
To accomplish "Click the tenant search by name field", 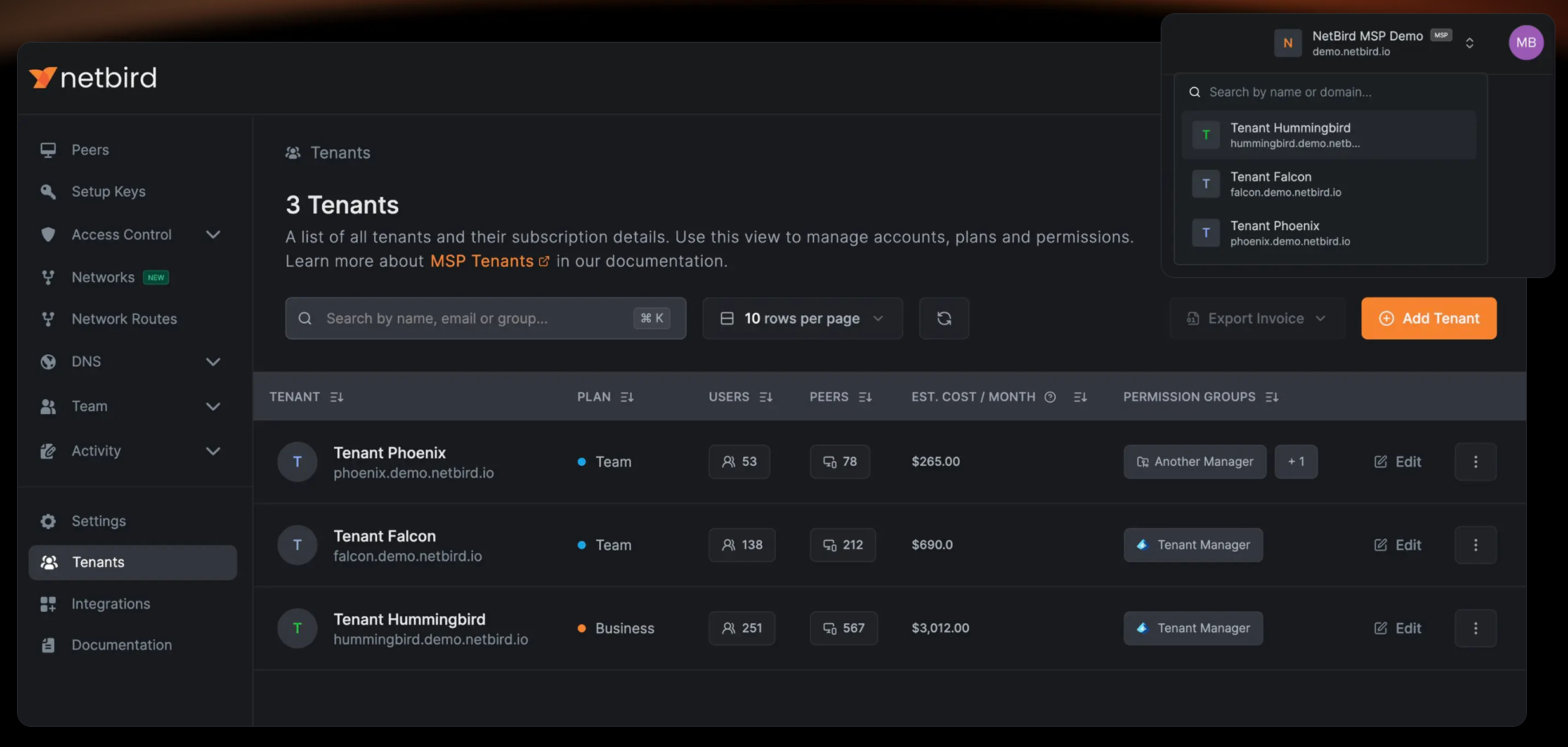I will 476,318.
